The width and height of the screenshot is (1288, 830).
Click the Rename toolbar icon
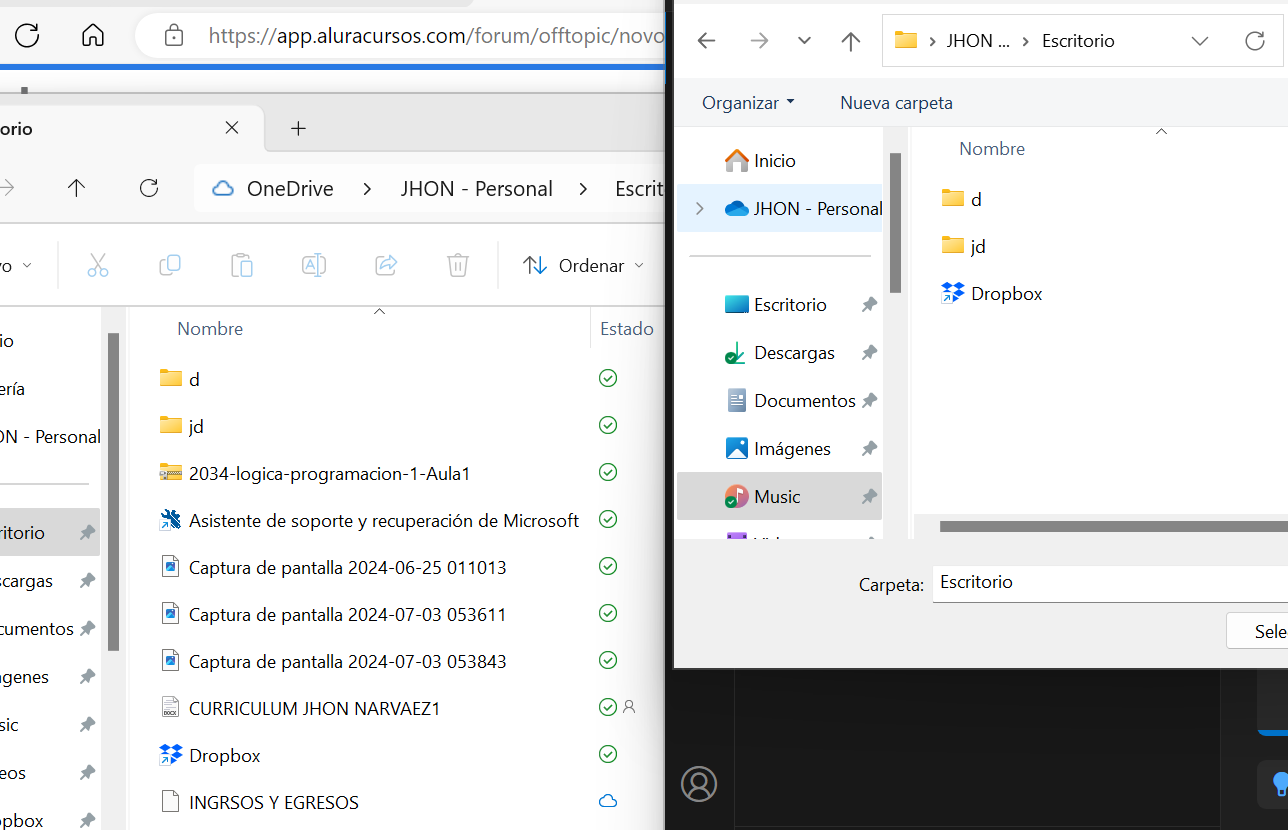314,265
